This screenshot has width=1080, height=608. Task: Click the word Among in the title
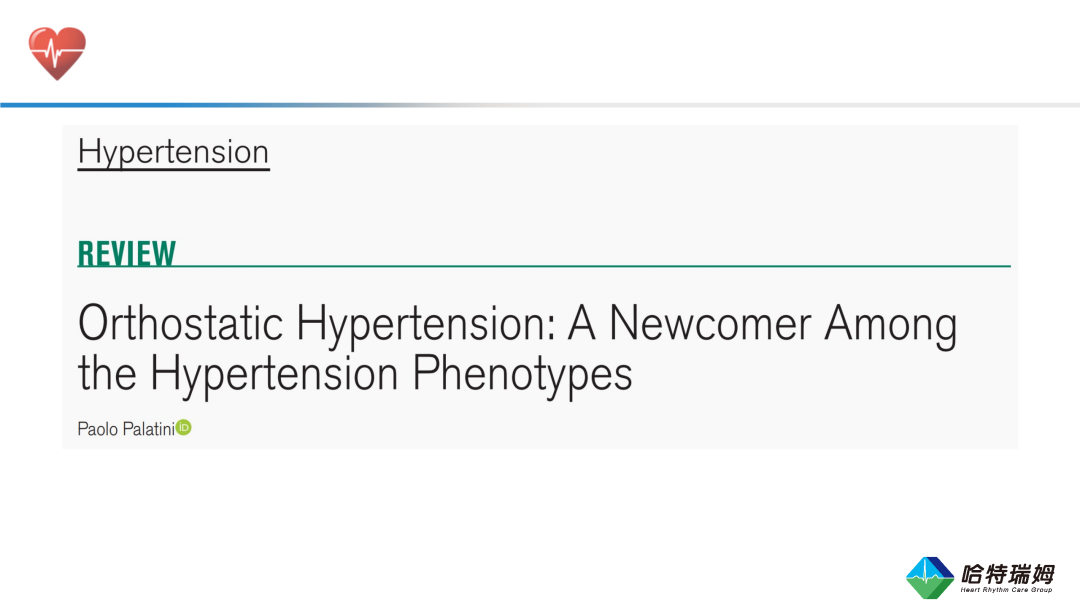pos(891,325)
